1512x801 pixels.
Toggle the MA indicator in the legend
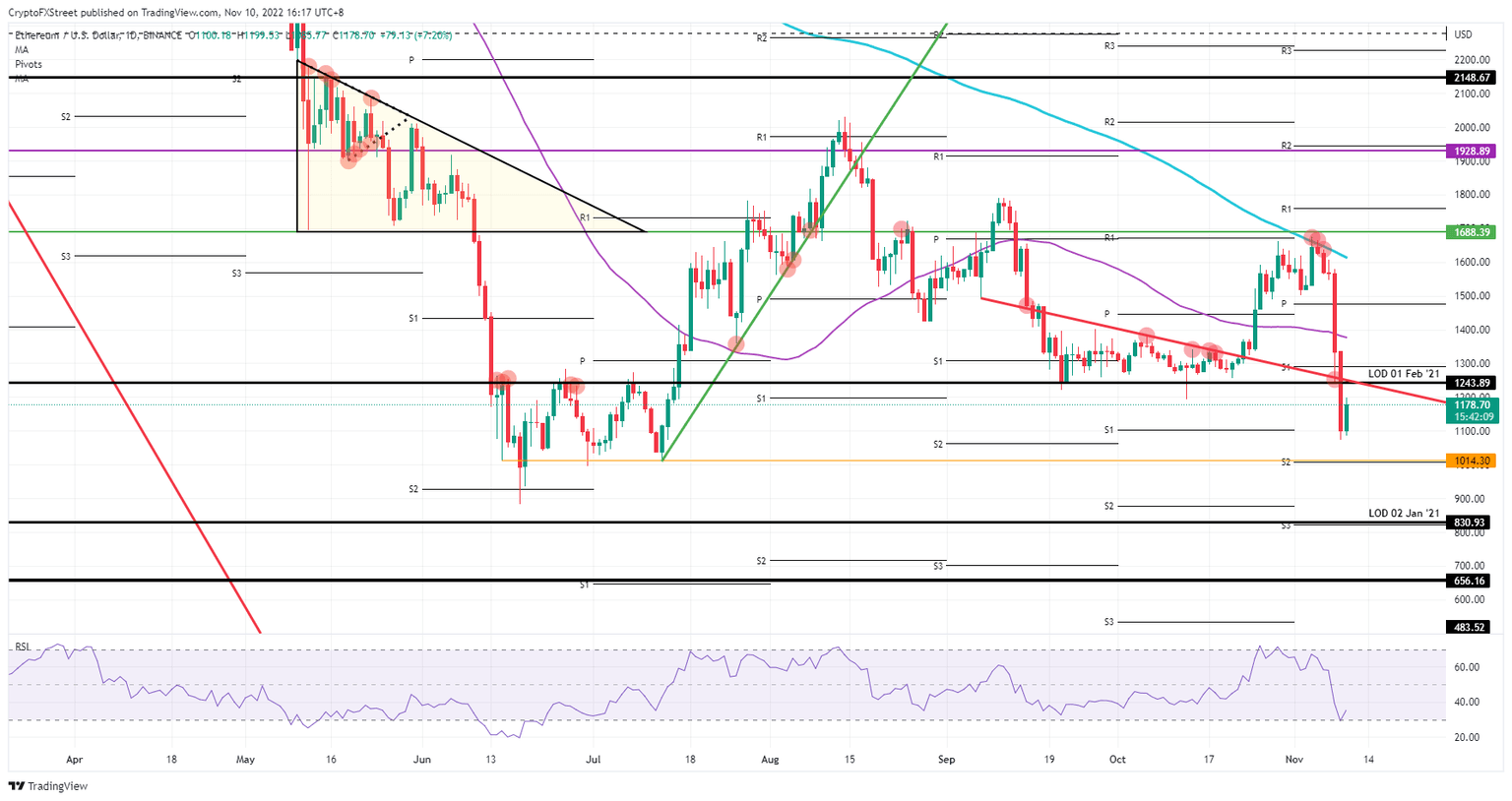click(21, 49)
